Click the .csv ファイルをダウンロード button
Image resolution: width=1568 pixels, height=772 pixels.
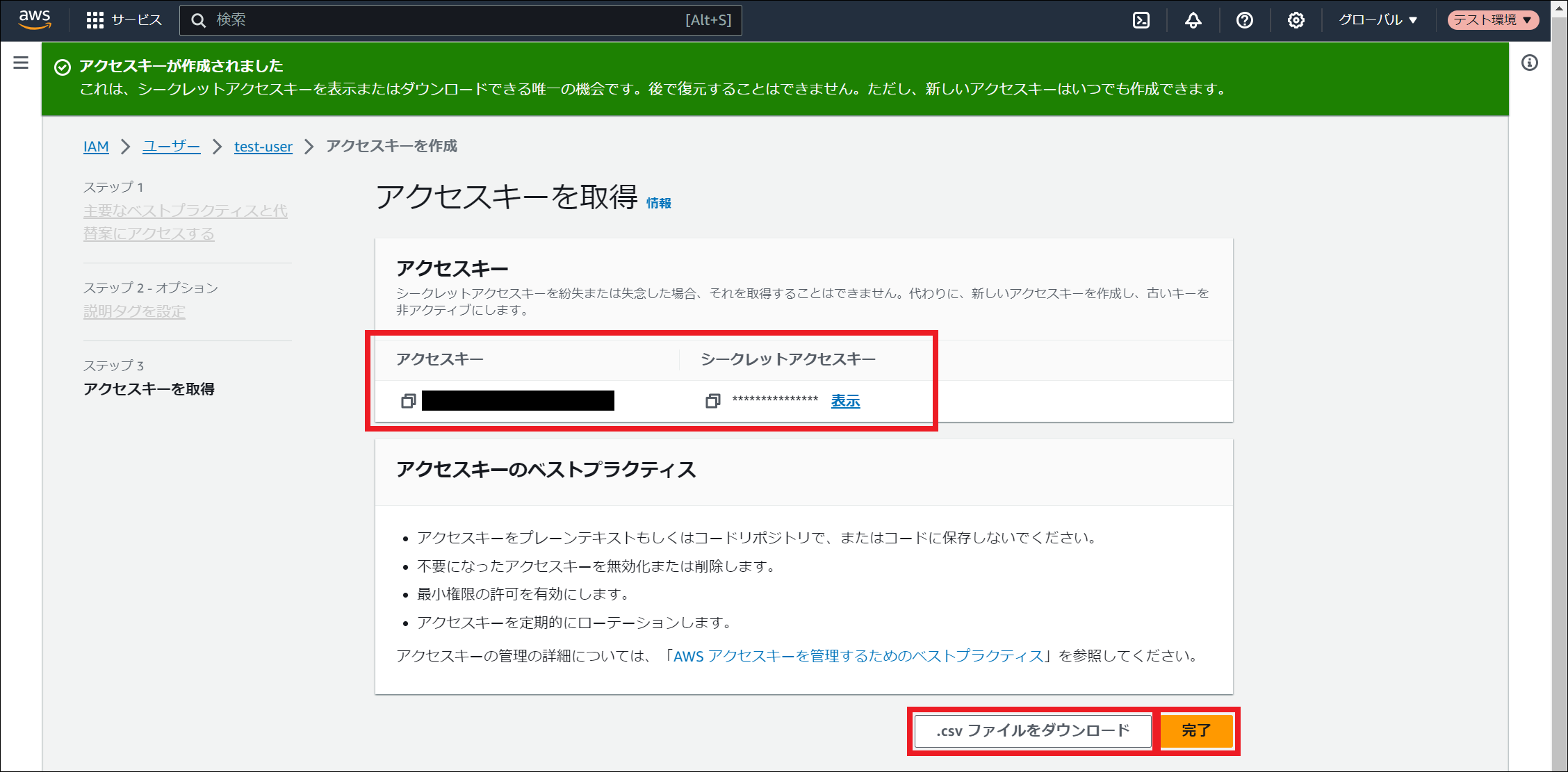click(x=1032, y=730)
